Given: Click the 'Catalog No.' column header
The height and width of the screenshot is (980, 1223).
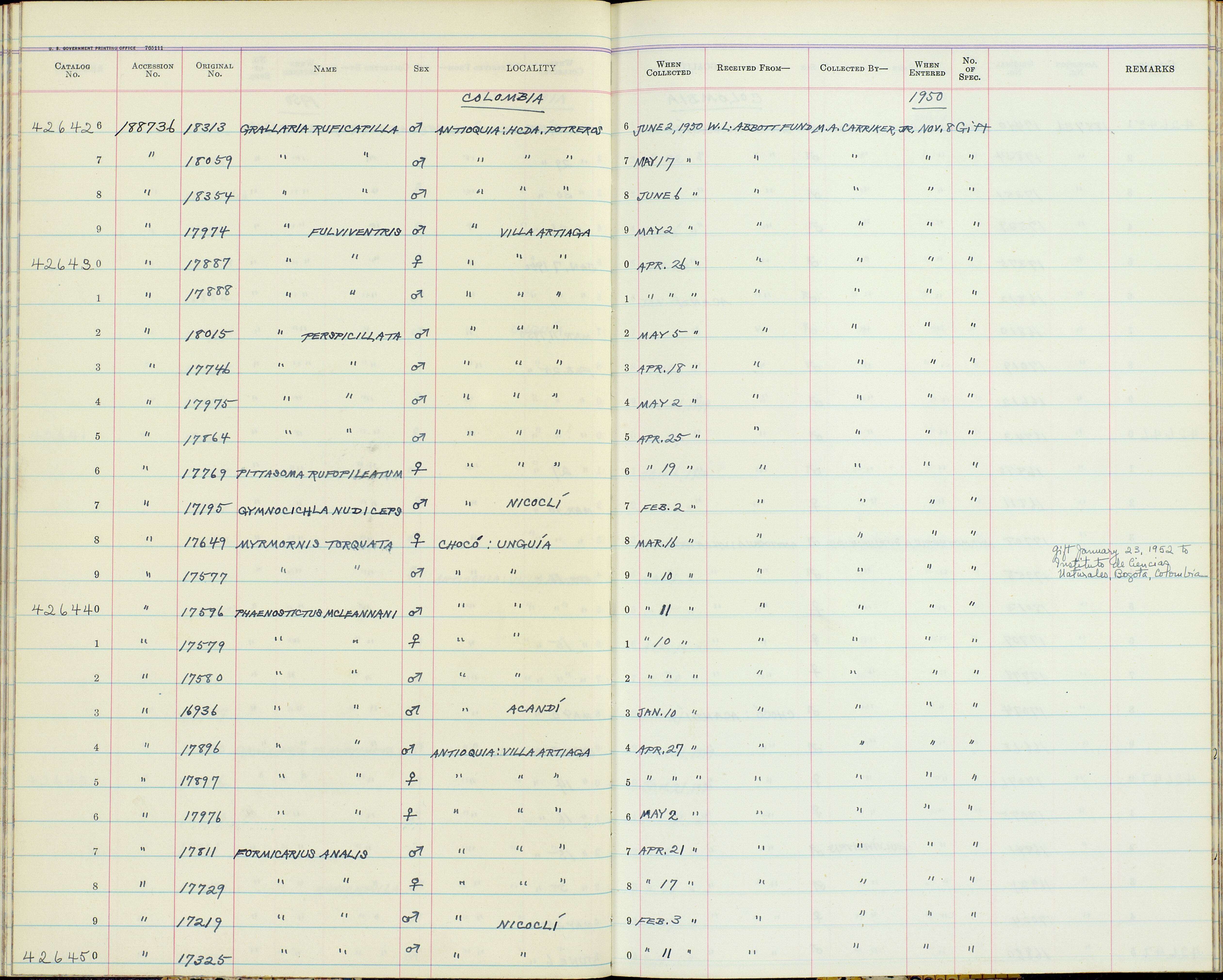Looking at the screenshot, I should click(x=72, y=70).
